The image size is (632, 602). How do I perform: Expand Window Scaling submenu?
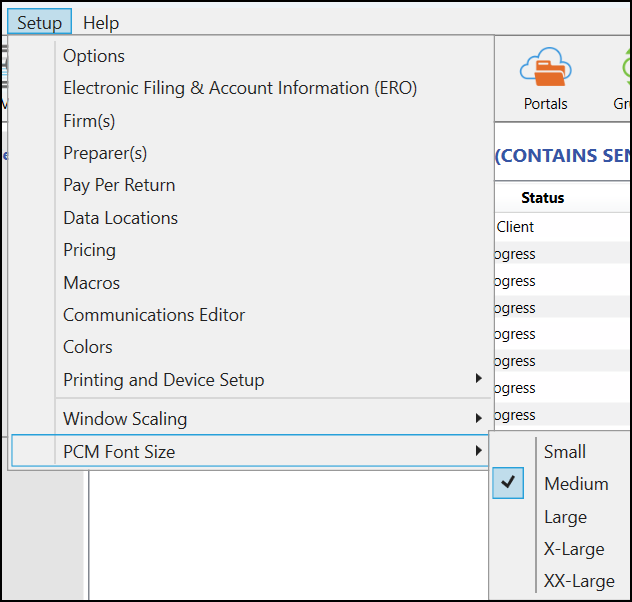click(251, 419)
